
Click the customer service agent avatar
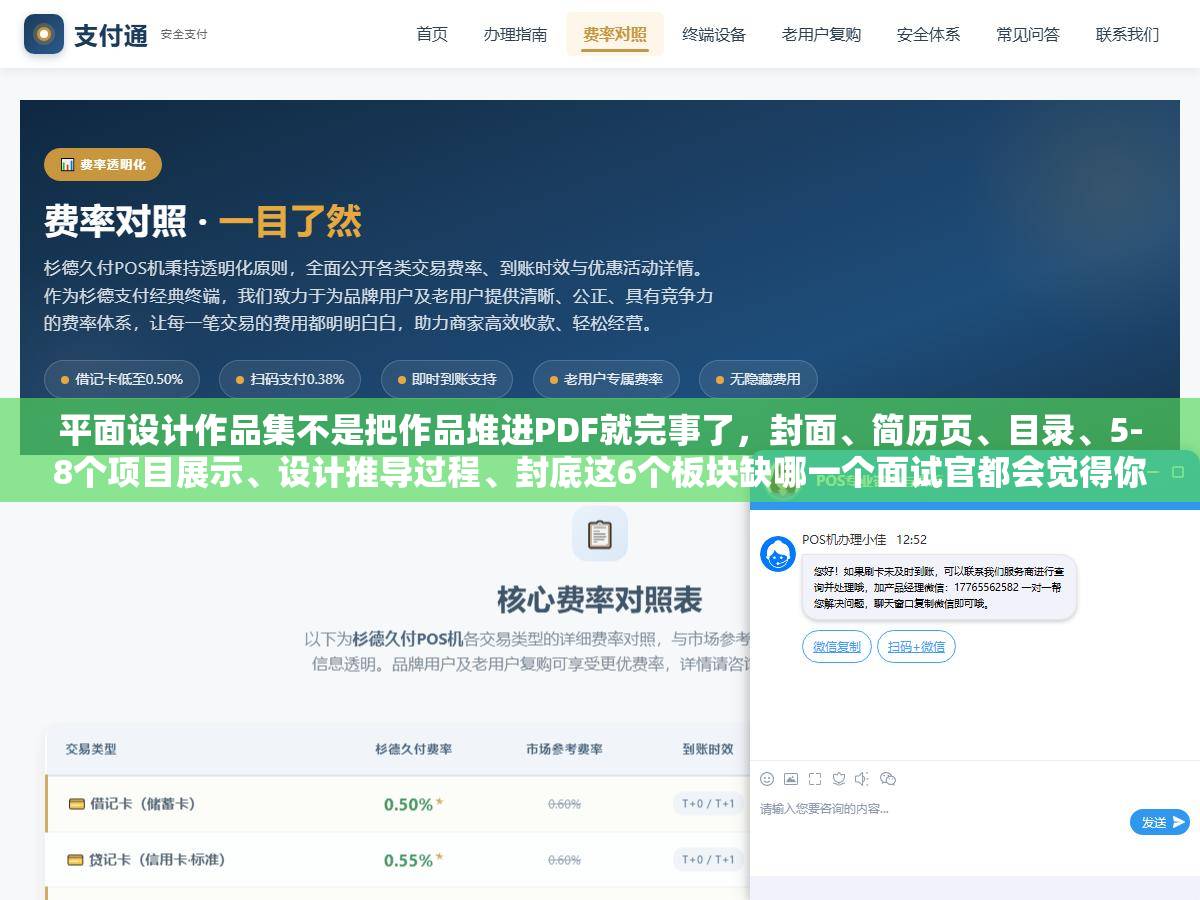pyautogui.click(x=778, y=554)
